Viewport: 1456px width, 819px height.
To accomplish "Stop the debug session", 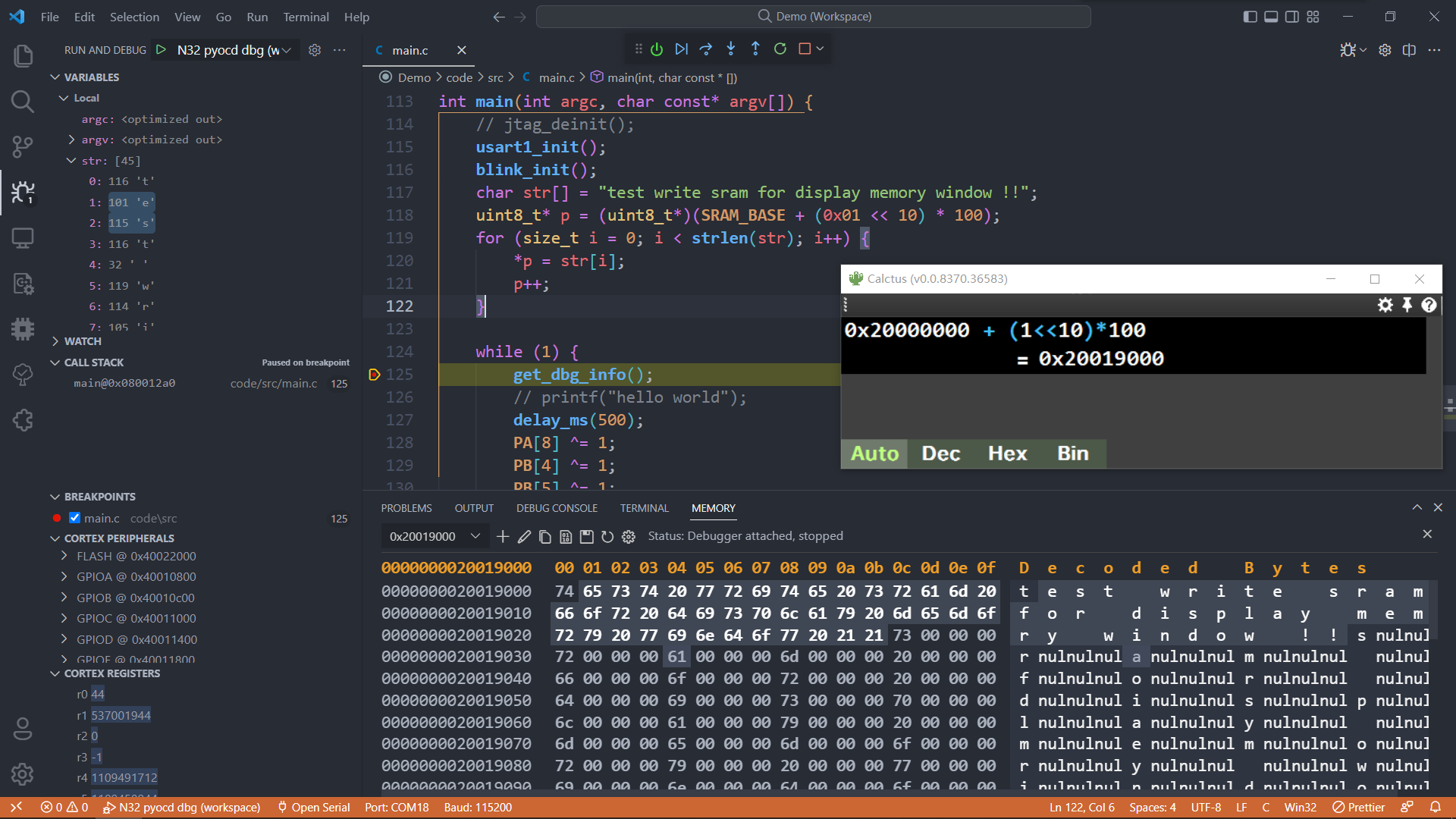I will [805, 49].
